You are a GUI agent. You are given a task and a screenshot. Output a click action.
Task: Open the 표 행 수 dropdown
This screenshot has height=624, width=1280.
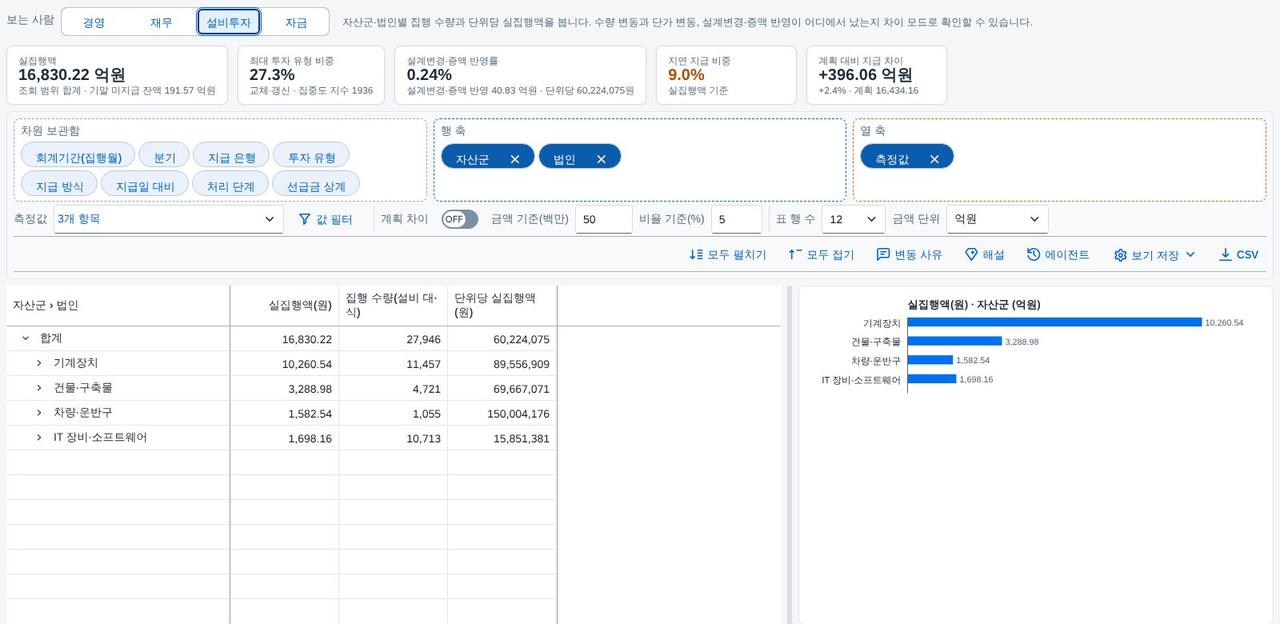[x=853, y=219]
